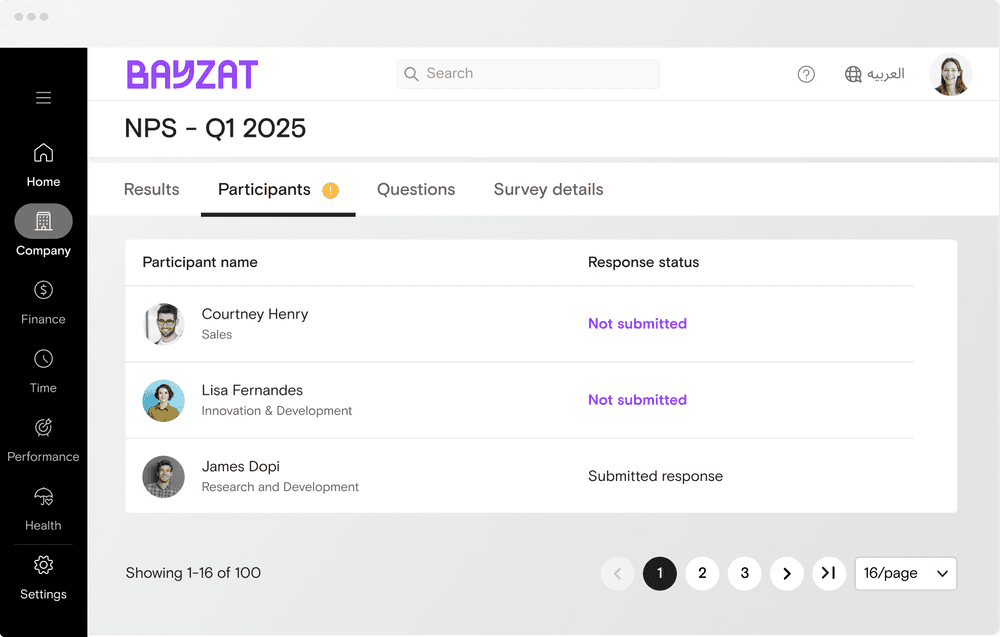Go to page 2

point(702,573)
